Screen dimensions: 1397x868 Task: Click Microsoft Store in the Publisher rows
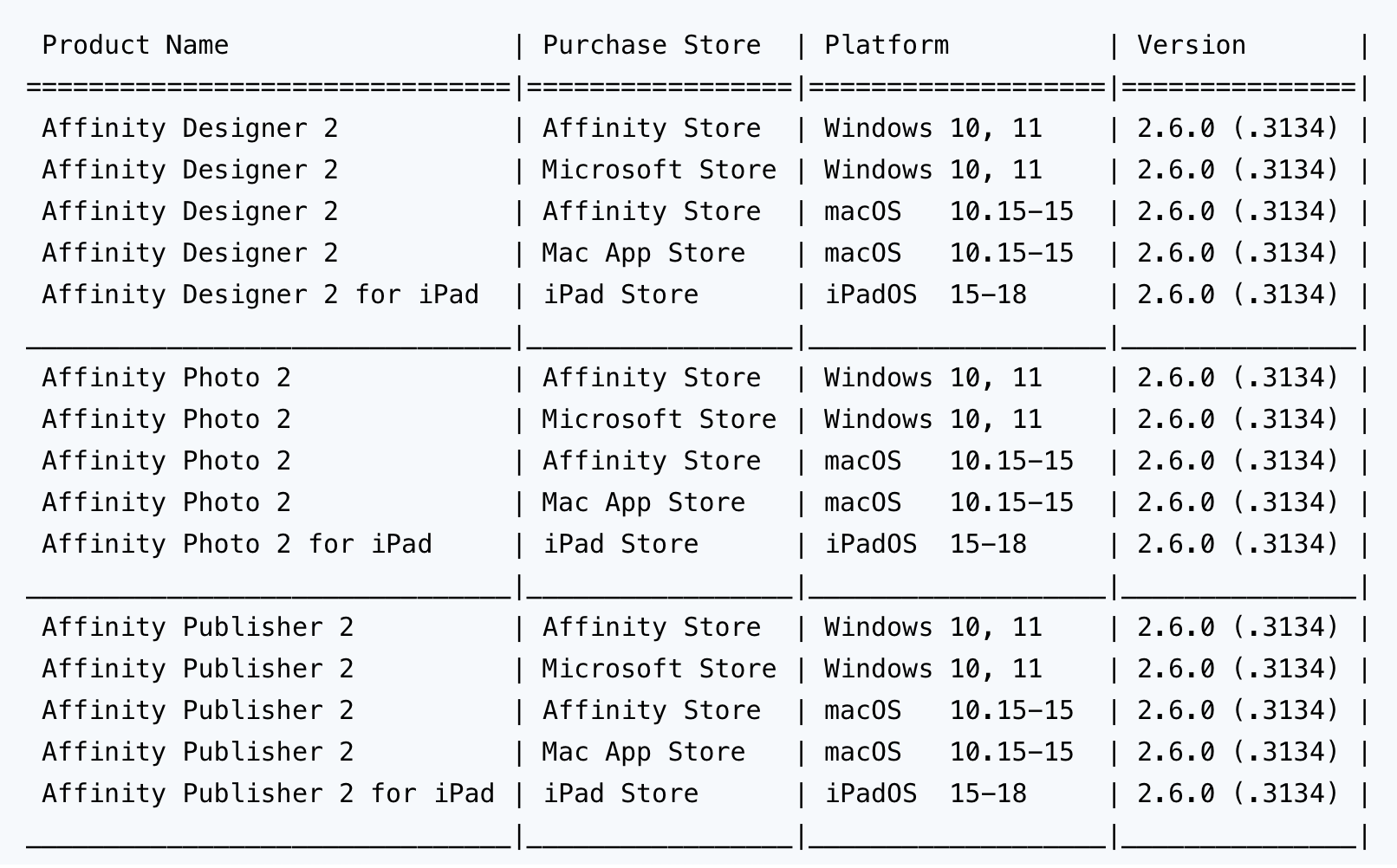(660, 669)
